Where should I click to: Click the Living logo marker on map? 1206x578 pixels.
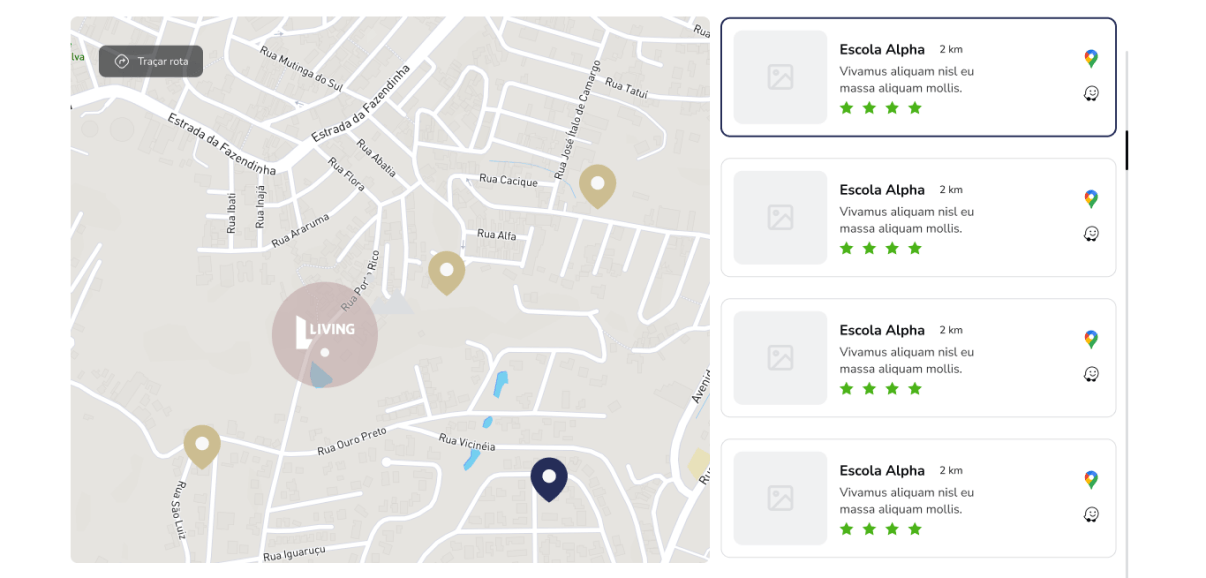pos(325,334)
